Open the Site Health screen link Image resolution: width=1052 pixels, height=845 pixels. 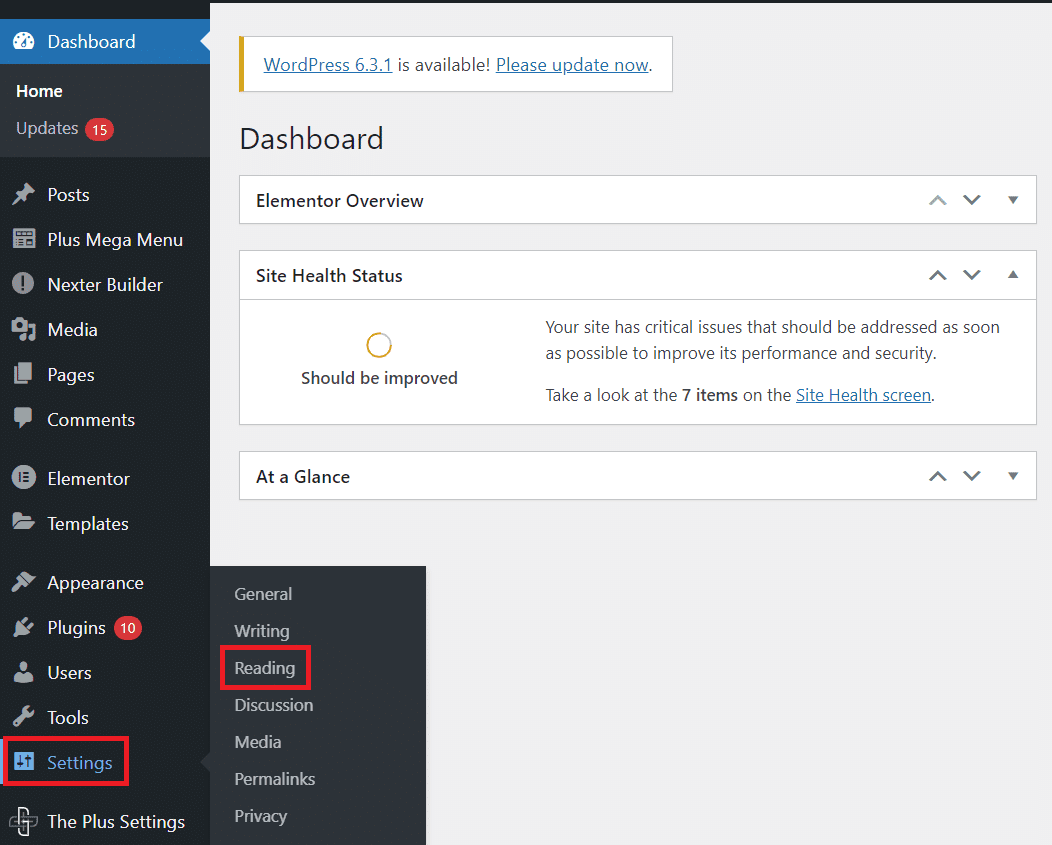(863, 395)
